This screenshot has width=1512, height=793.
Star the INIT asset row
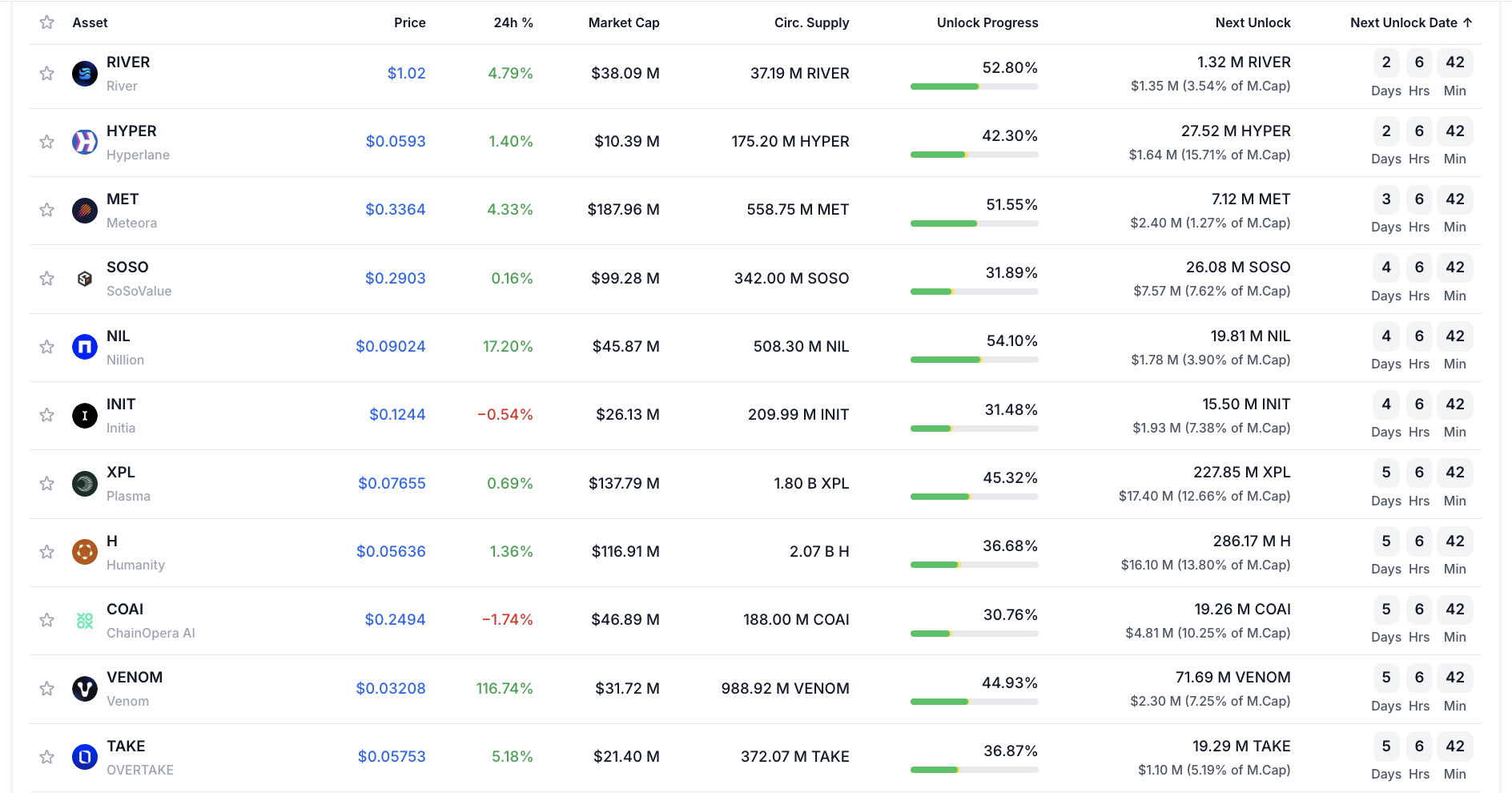[47, 415]
